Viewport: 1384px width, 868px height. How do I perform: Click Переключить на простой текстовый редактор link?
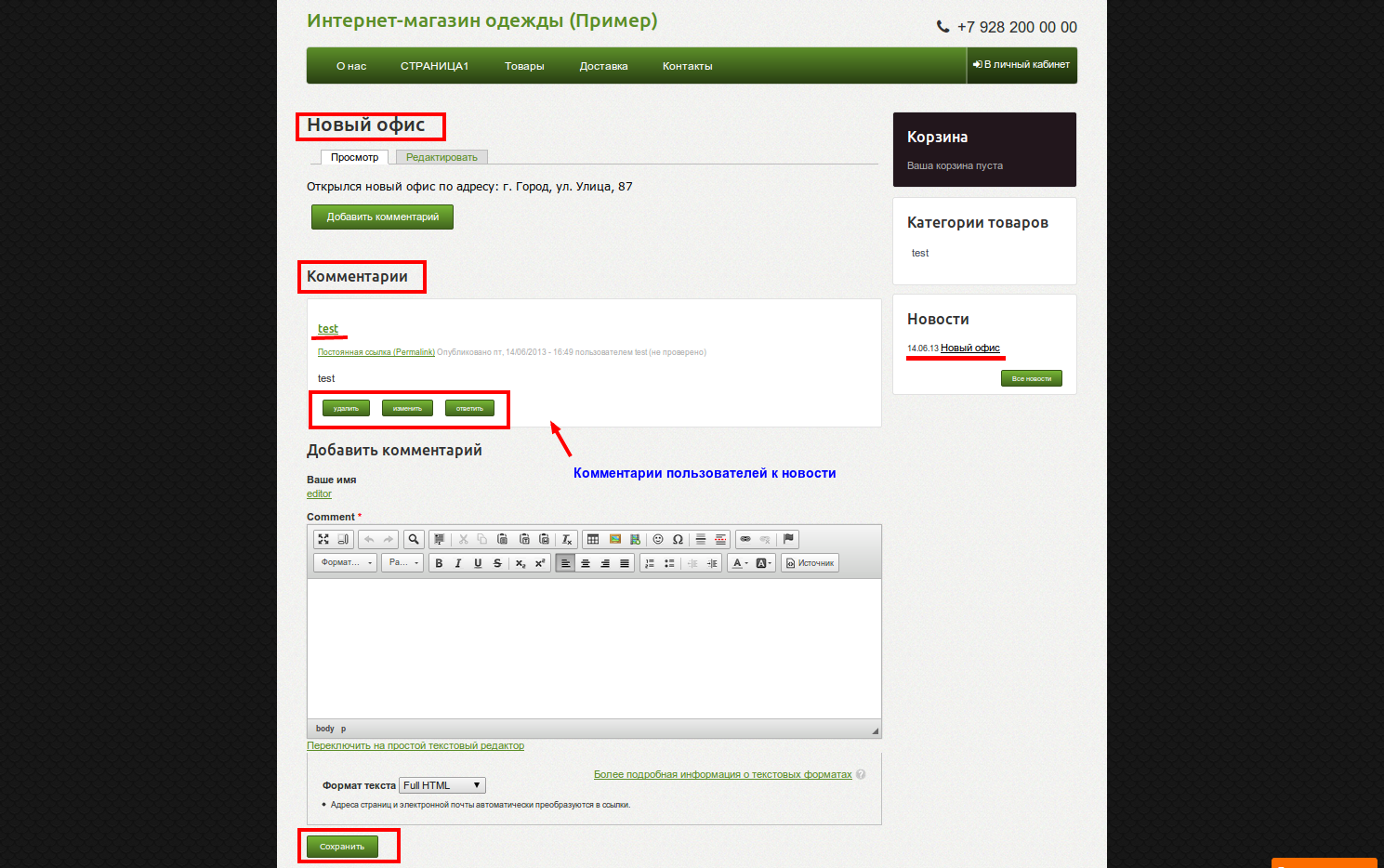[415, 745]
